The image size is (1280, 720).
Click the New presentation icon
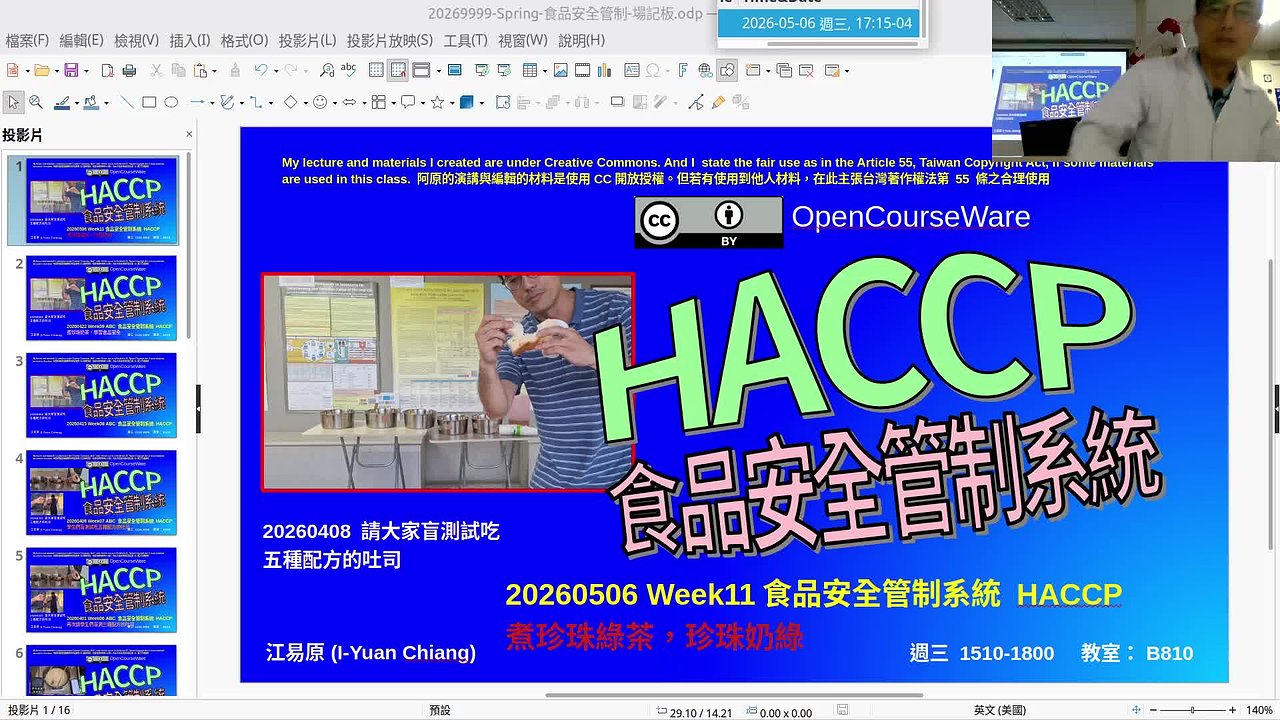[x=13, y=70]
